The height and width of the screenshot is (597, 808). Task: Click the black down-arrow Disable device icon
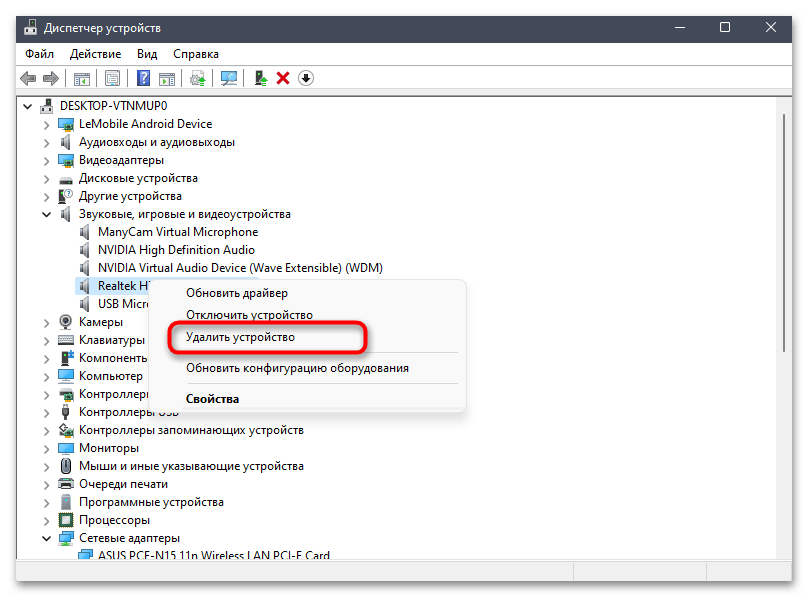[306, 78]
